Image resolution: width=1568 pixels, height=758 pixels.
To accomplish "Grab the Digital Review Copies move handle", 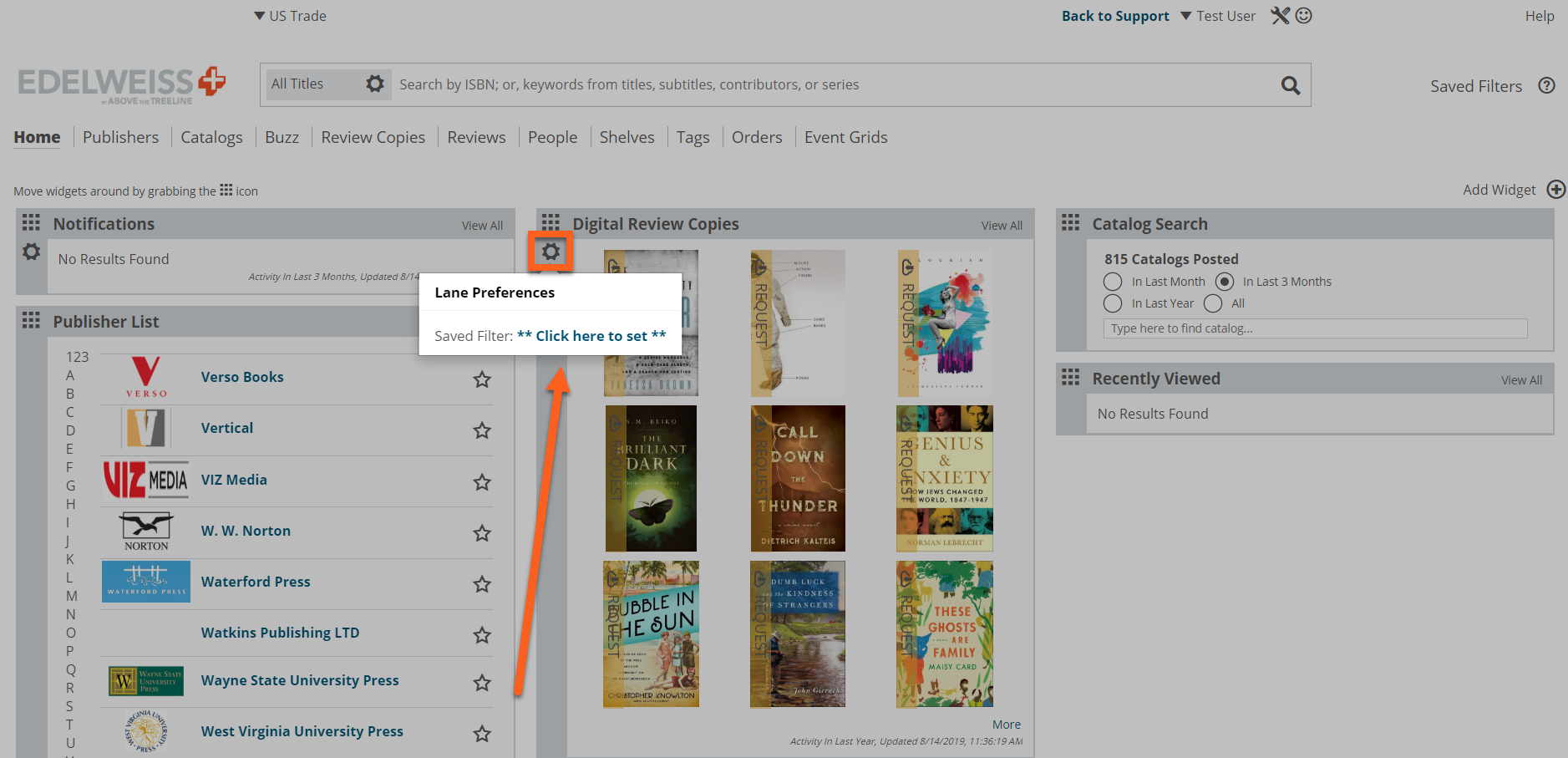I will 551,222.
